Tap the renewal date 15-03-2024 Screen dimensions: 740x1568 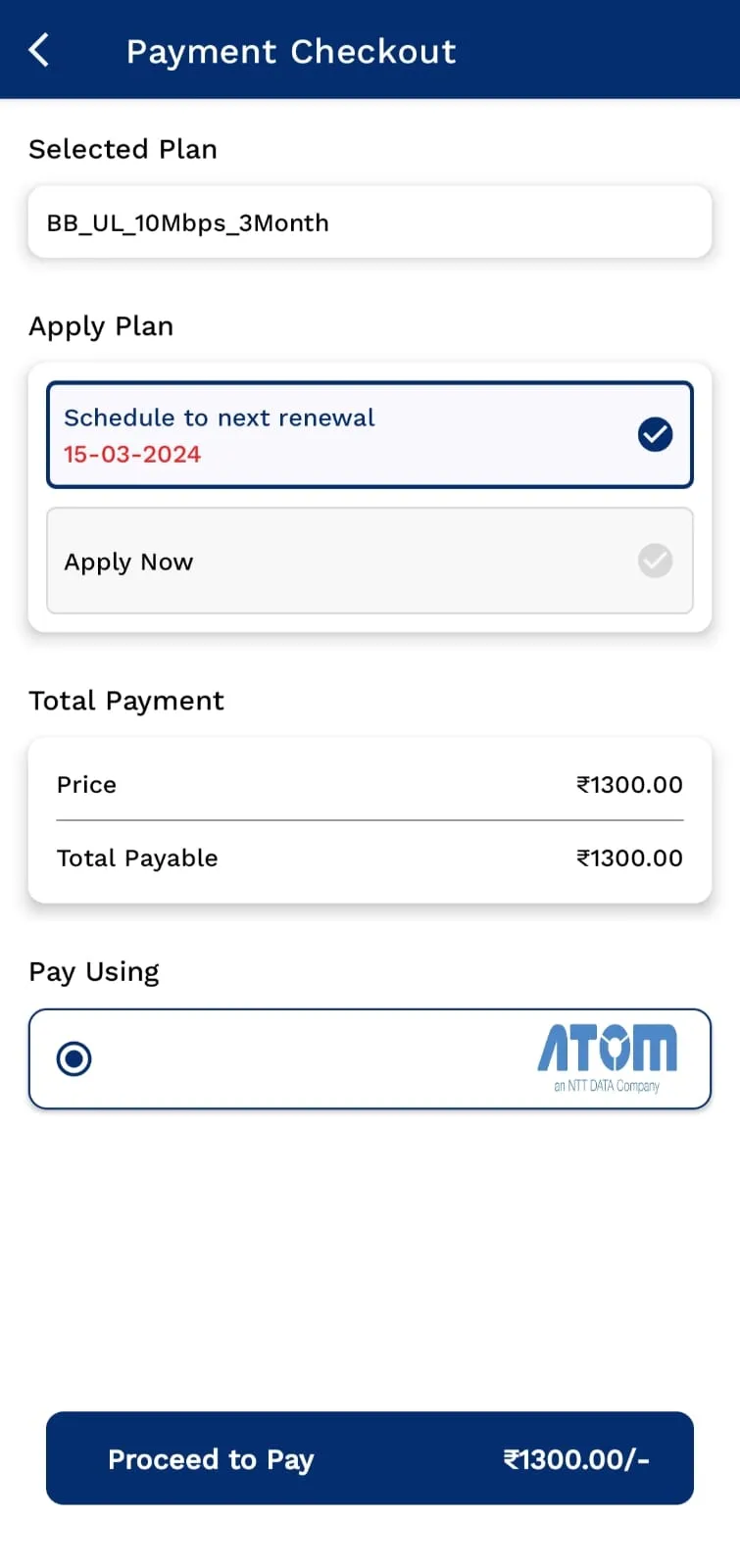pos(132,455)
